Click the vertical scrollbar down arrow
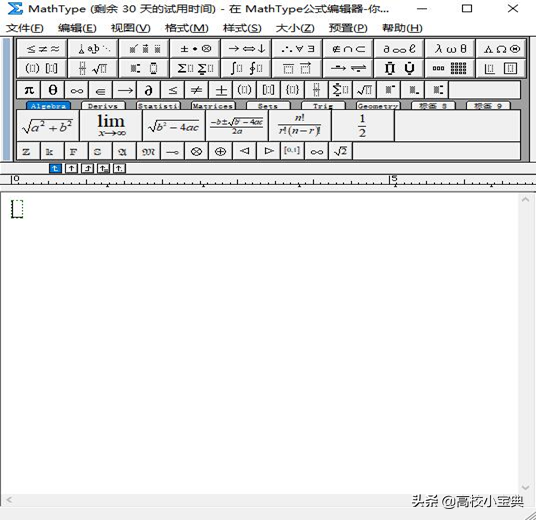The width and height of the screenshot is (536, 520). point(525,488)
